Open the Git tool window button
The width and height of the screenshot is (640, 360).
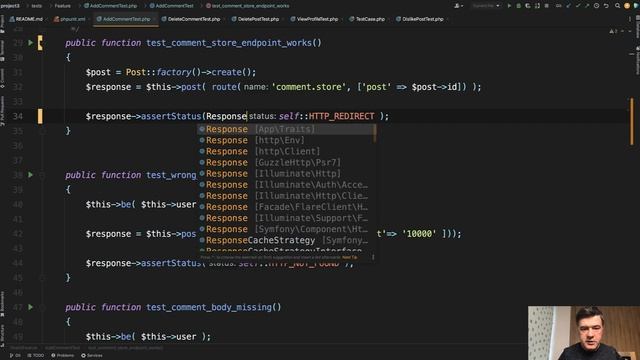[15, 356]
